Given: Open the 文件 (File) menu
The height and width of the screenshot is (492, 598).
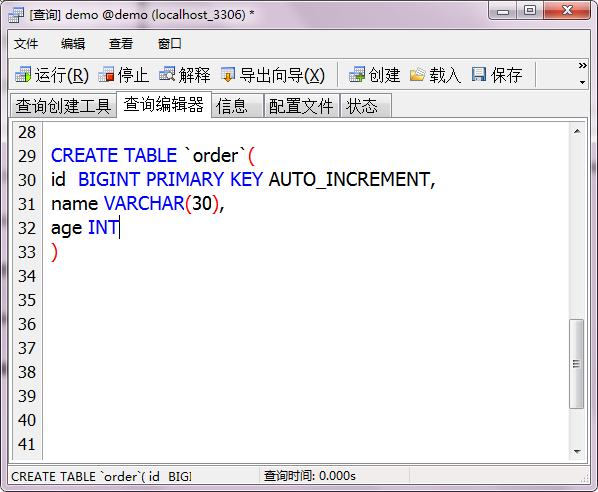Looking at the screenshot, I should (26, 44).
